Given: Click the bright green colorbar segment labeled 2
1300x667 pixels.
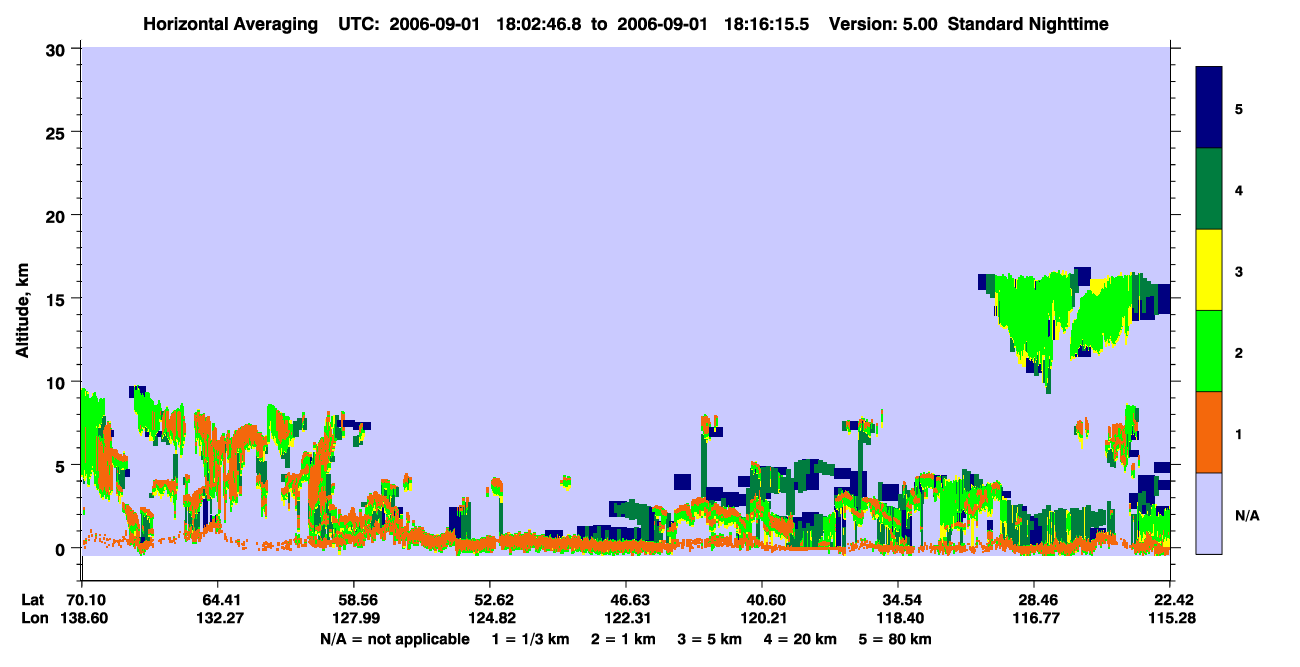Looking at the screenshot, I should point(1209,351).
